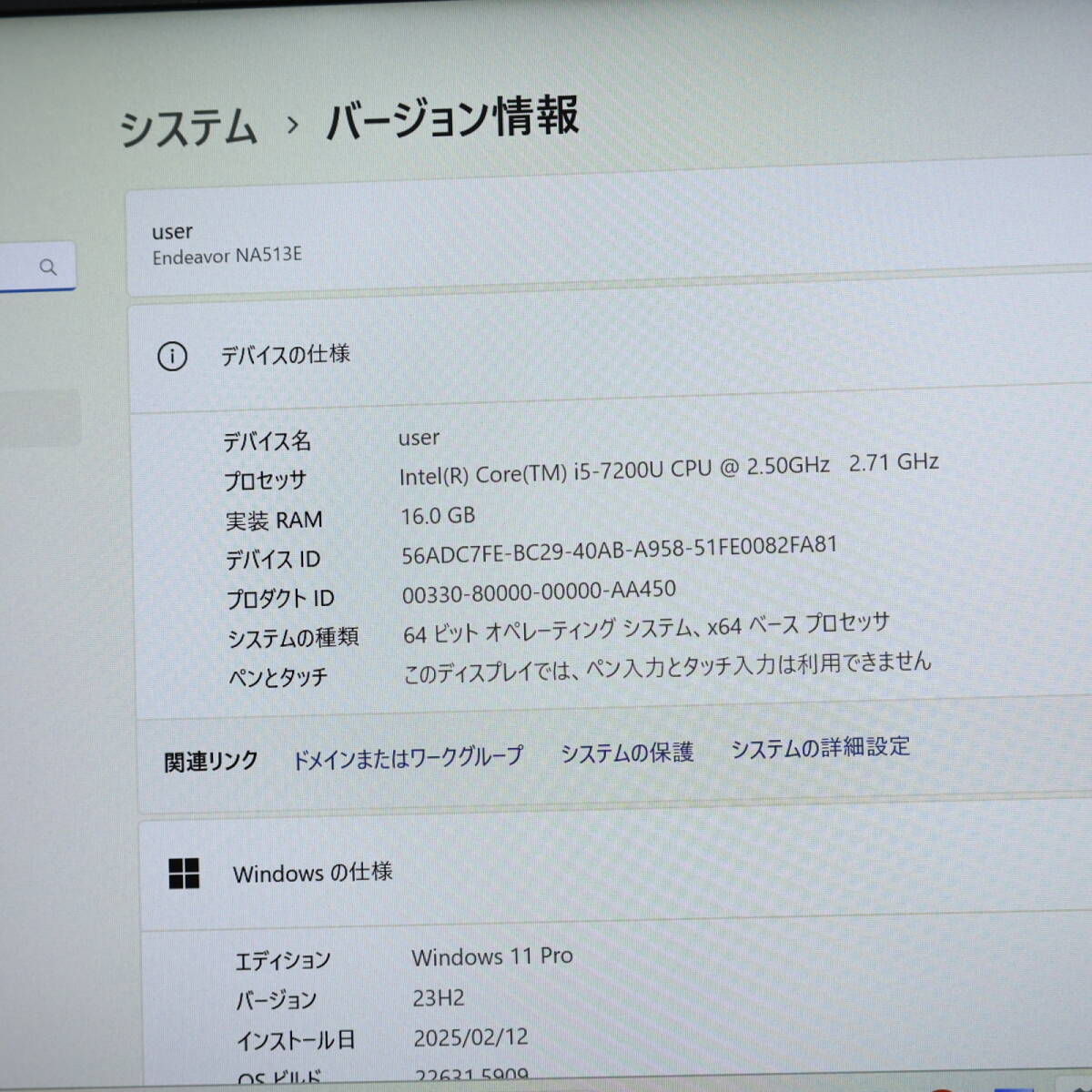Image resolution: width=1092 pixels, height=1092 pixels.
Task: Click the settings search input field
Action: pos(36,267)
